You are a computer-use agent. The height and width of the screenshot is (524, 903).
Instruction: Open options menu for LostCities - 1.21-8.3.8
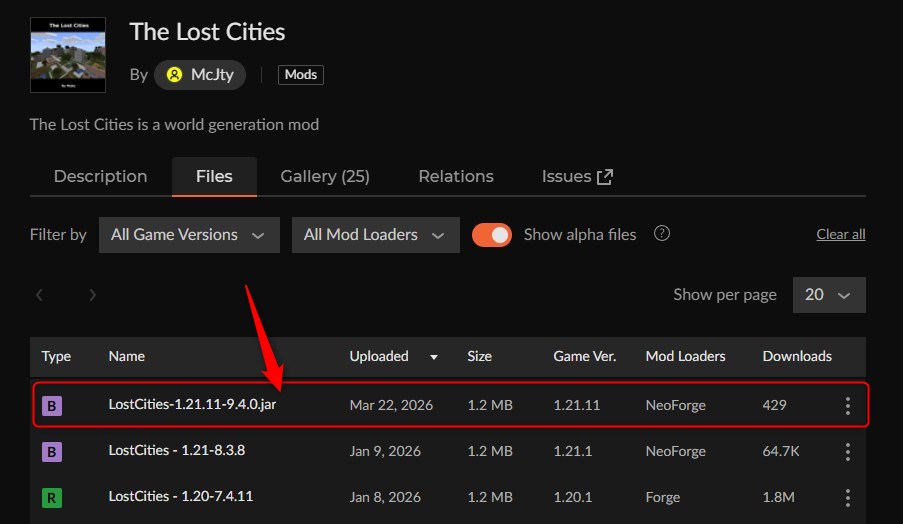848,452
